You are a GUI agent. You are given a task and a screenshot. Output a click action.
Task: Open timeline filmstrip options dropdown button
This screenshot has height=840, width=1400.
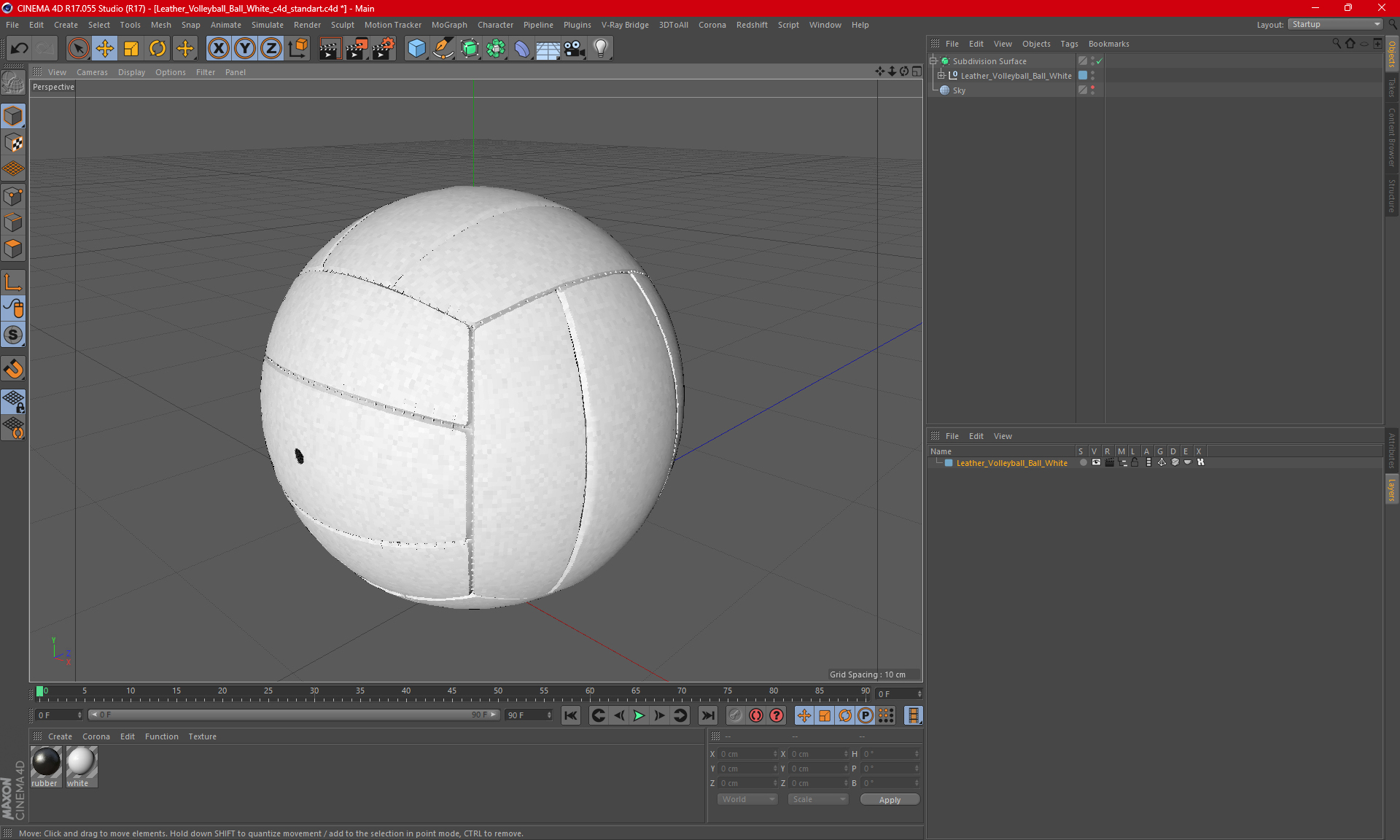point(913,715)
